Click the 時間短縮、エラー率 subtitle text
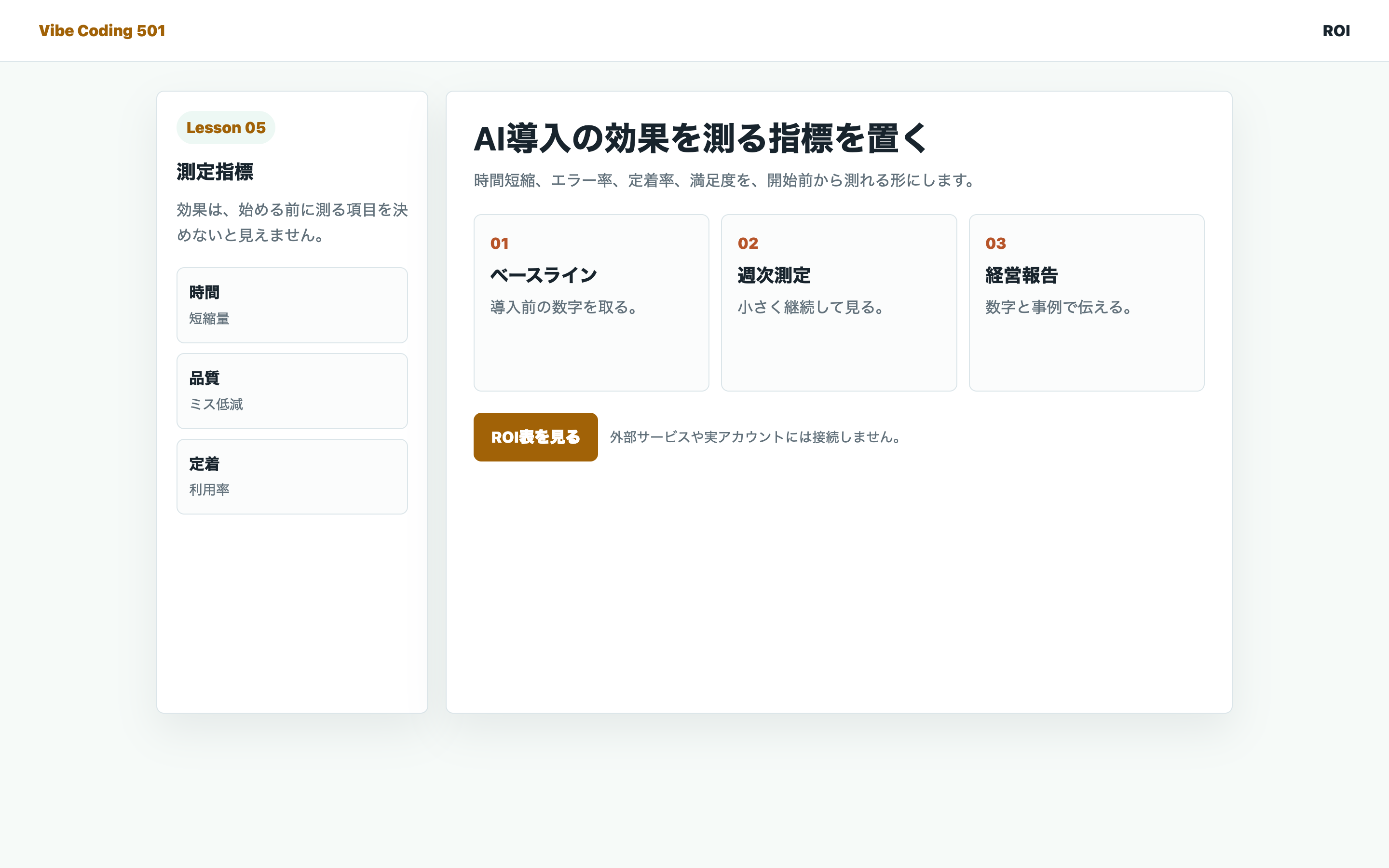 [724, 180]
